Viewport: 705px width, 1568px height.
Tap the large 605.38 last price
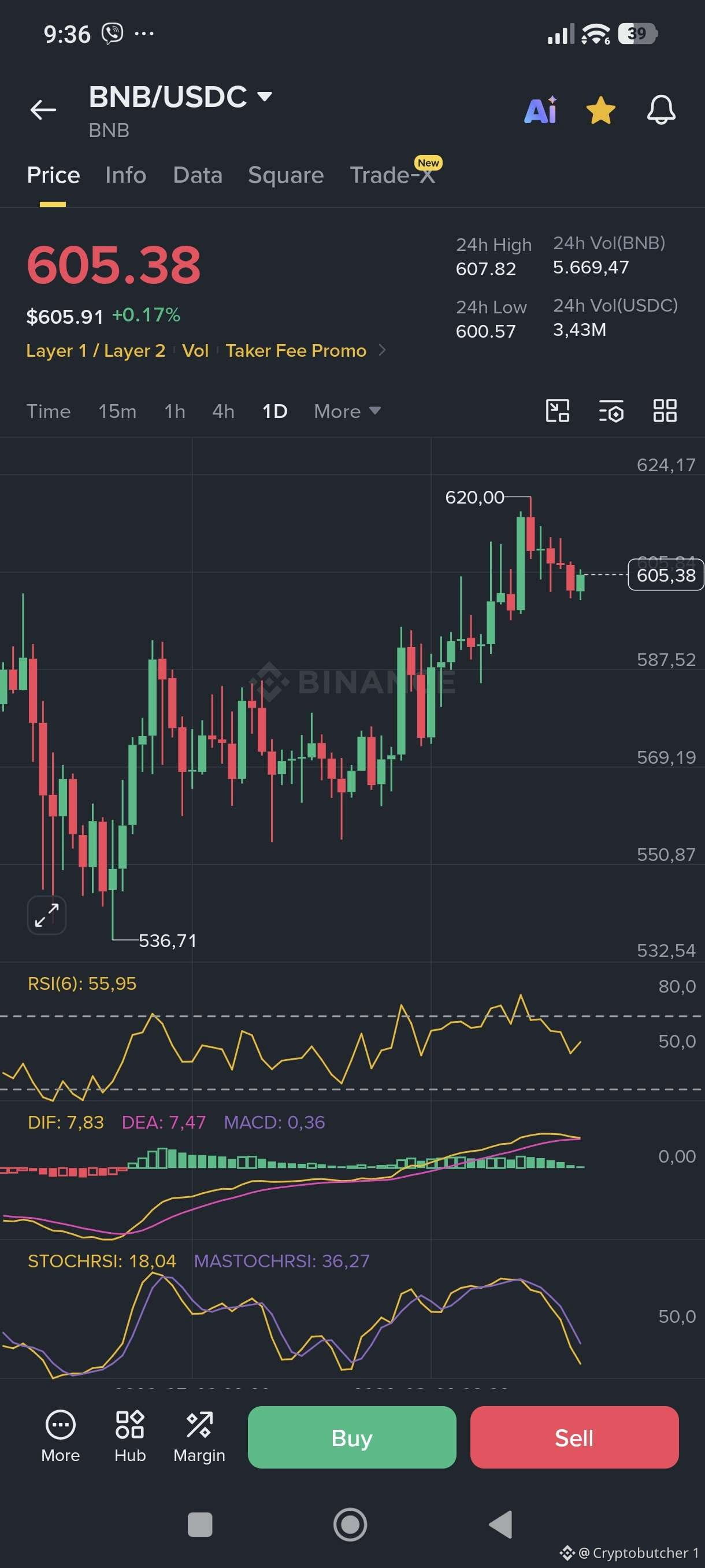(114, 265)
